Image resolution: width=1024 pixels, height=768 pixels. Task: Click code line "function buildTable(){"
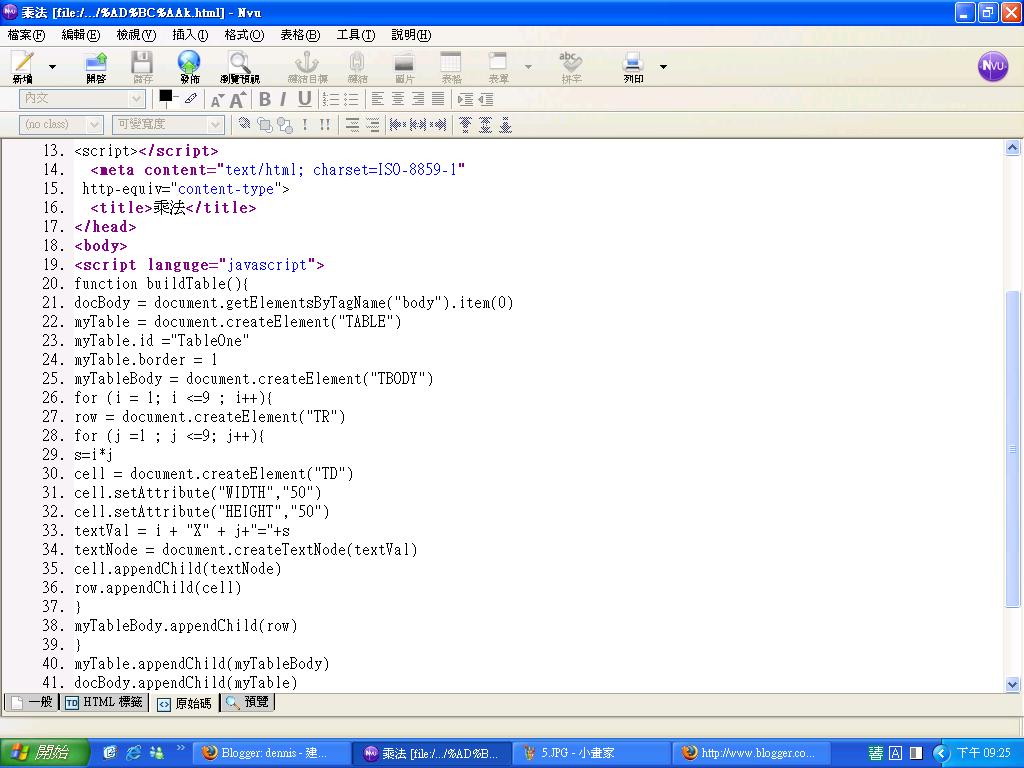pos(161,283)
